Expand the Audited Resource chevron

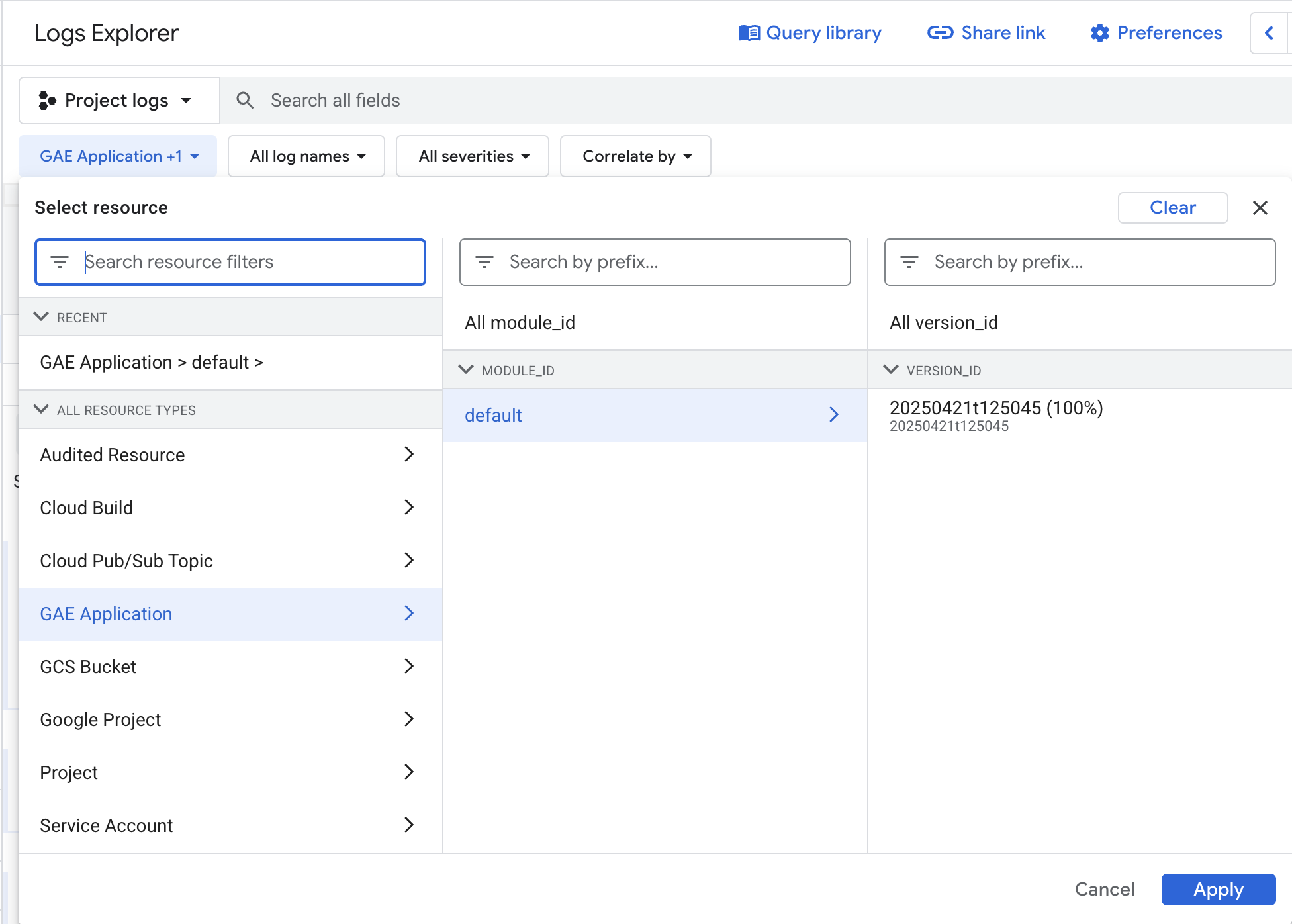click(409, 455)
